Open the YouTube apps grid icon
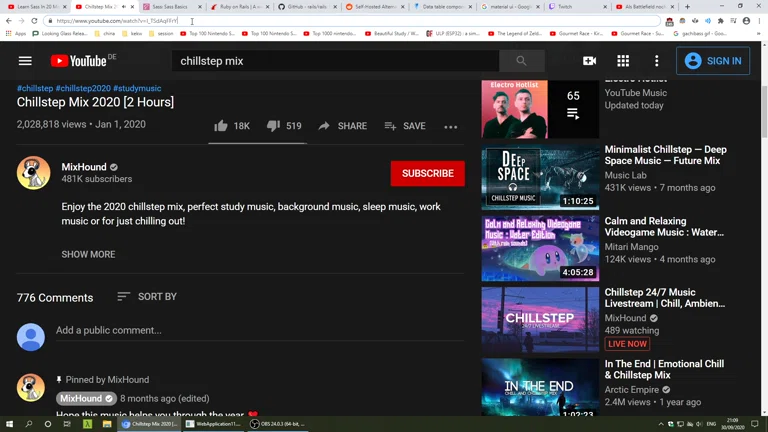The width and height of the screenshot is (768, 432). click(x=623, y=61)
